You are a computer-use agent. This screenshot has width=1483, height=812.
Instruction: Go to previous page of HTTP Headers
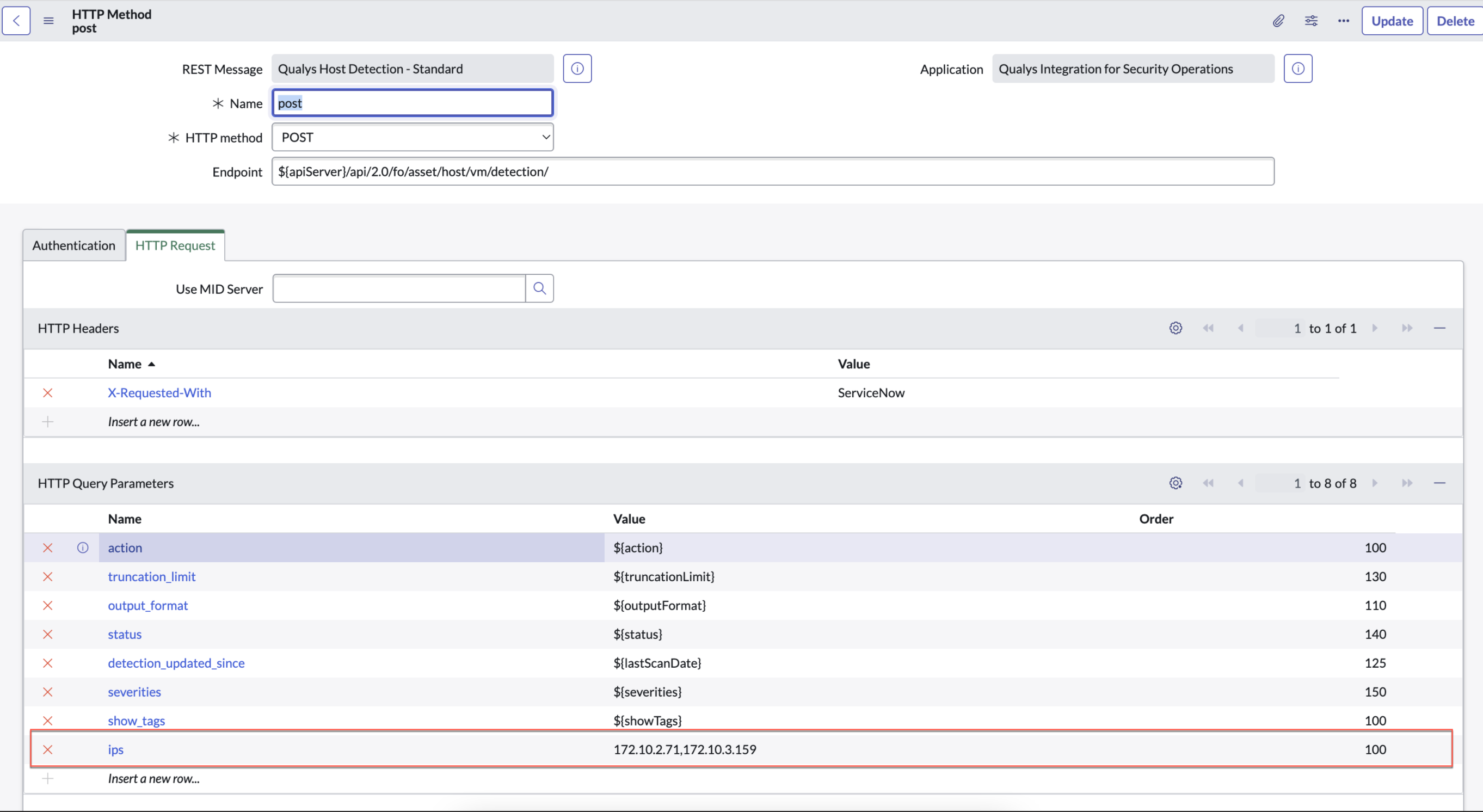(x=1240, y=328)
